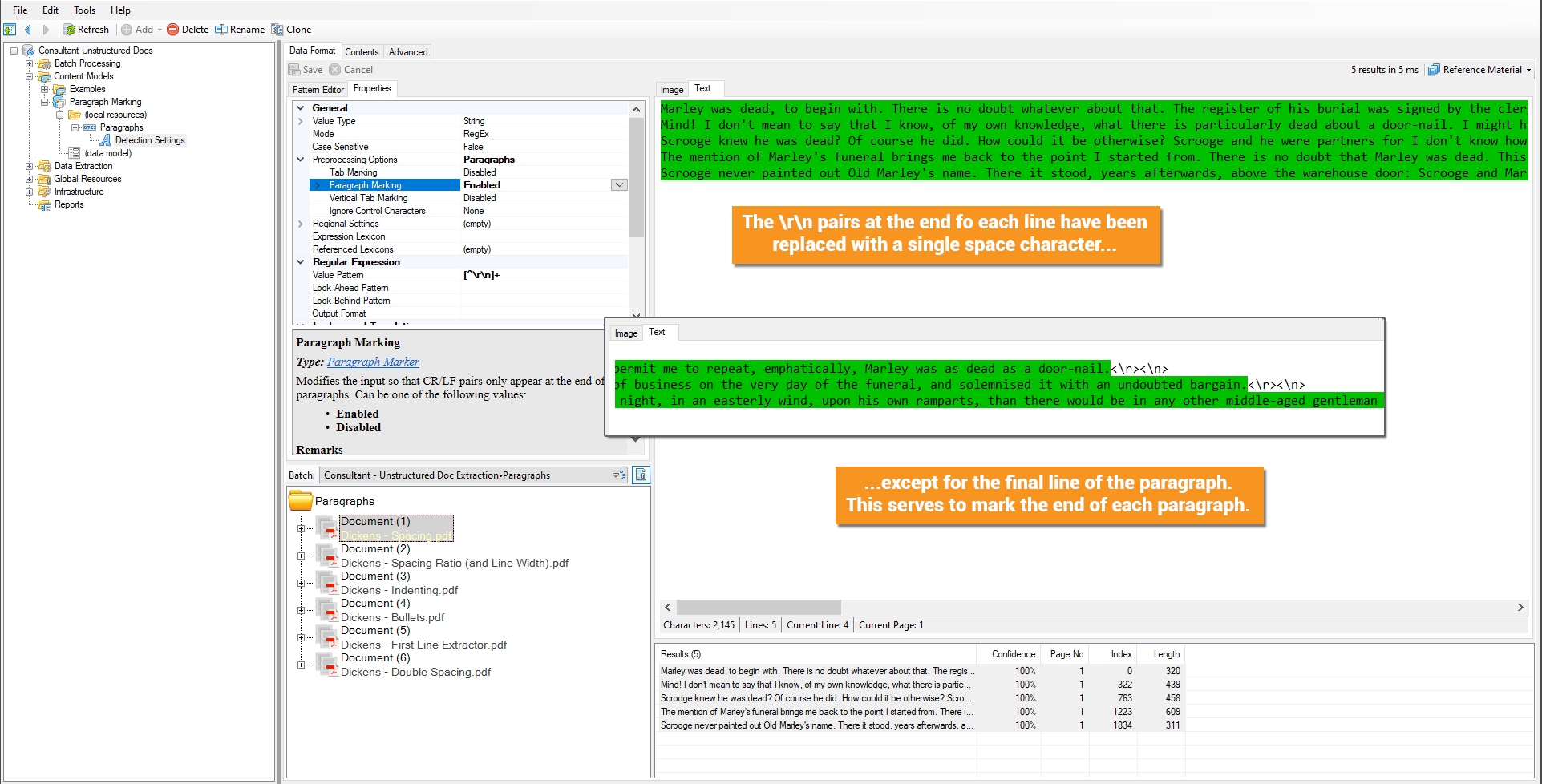The height and width of the screenshot is (784, 1542).
Task: Open the Reference Material dropdown
Action: (1479, 70)
